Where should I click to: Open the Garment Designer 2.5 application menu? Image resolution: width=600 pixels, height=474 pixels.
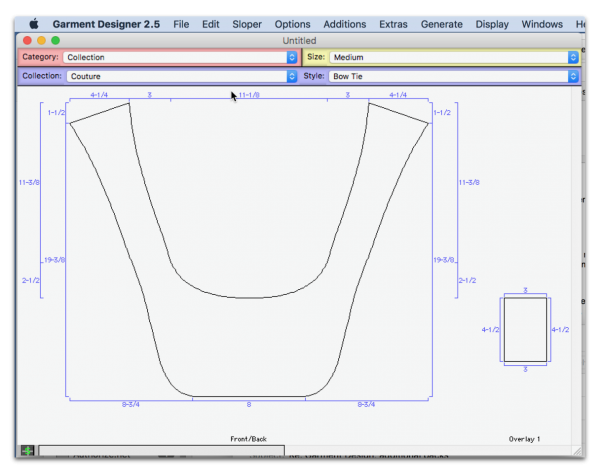click(x=106, y=24)
